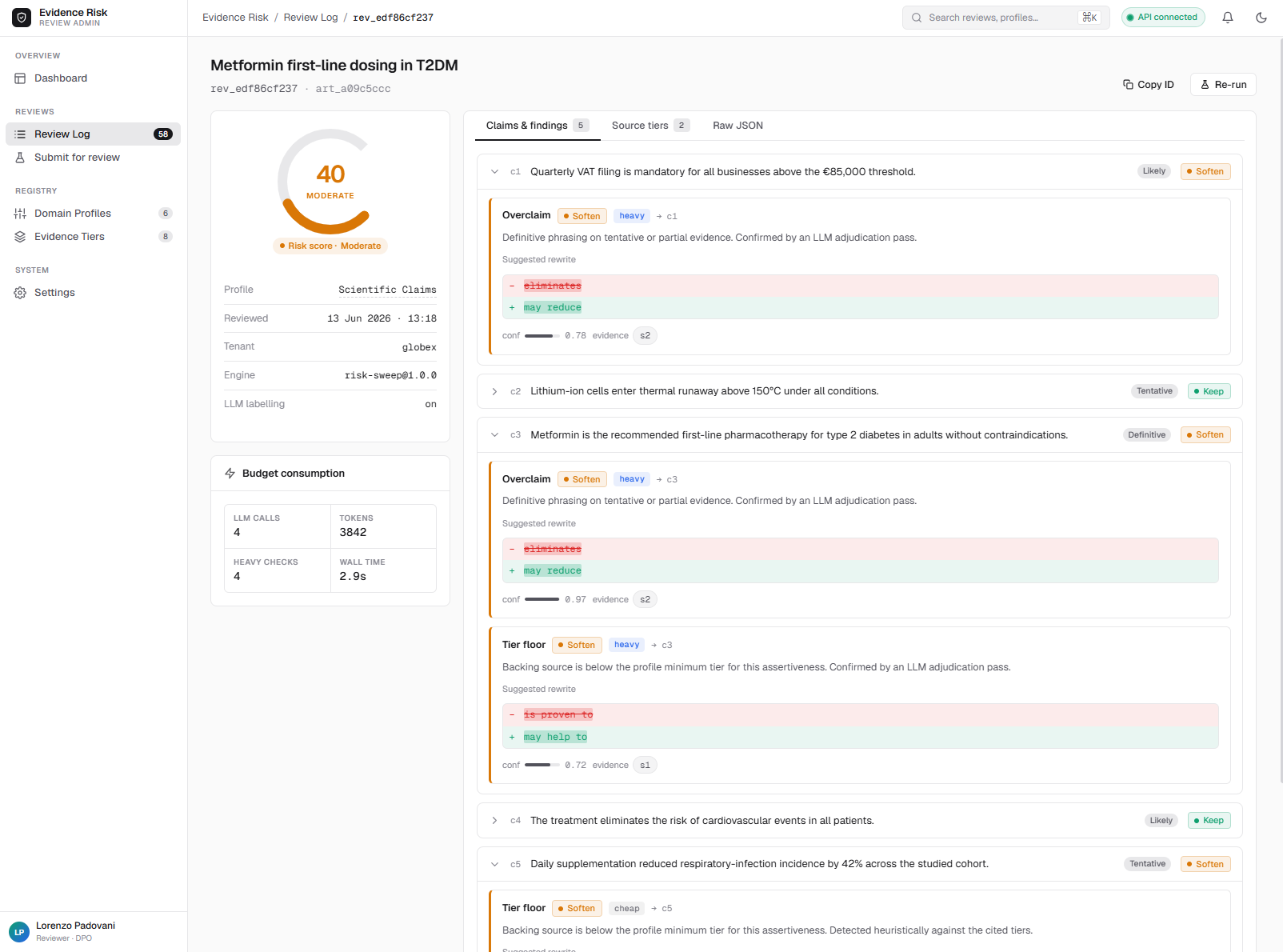Click the risk score 40 gauge
This screenshot has height=952, width=1283.
pos(330,182)
